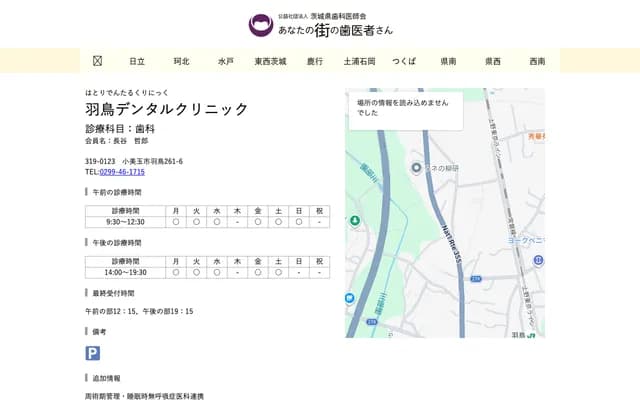Go to the 東西茨城 area tab
This screenshot has height=400, width=640.
point(270,61)
